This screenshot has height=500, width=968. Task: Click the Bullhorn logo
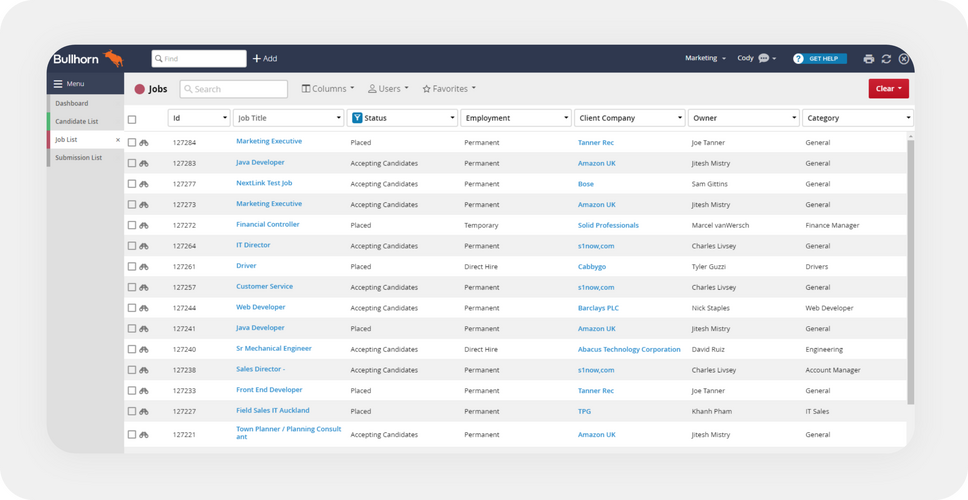click(88, 59)
